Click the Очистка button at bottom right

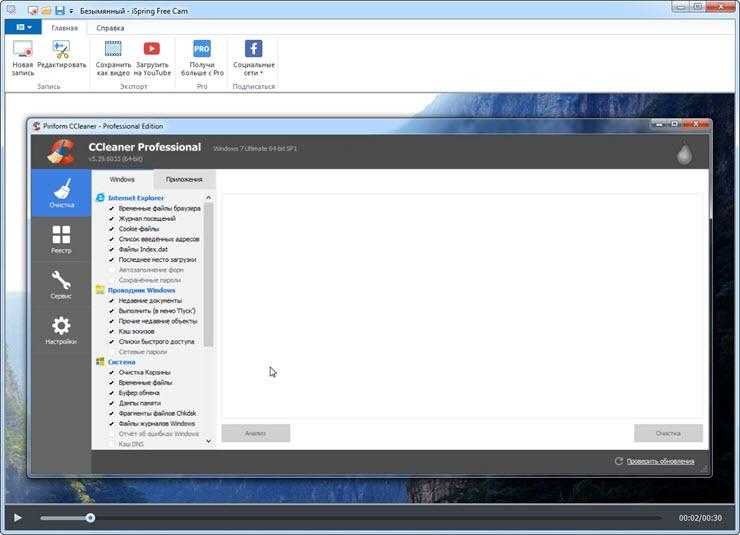[x=668, y=433]
